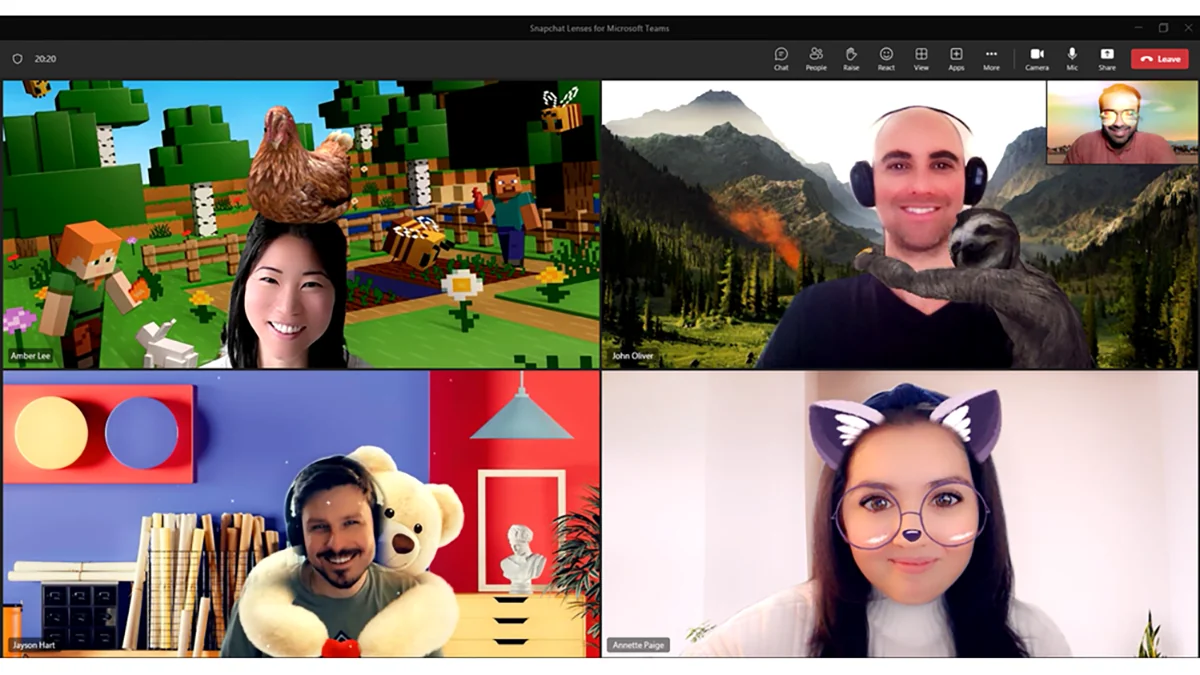Raise your hand in the meeting
The width and height of the screenshot is (1200, 675).
tap(851, 58)
